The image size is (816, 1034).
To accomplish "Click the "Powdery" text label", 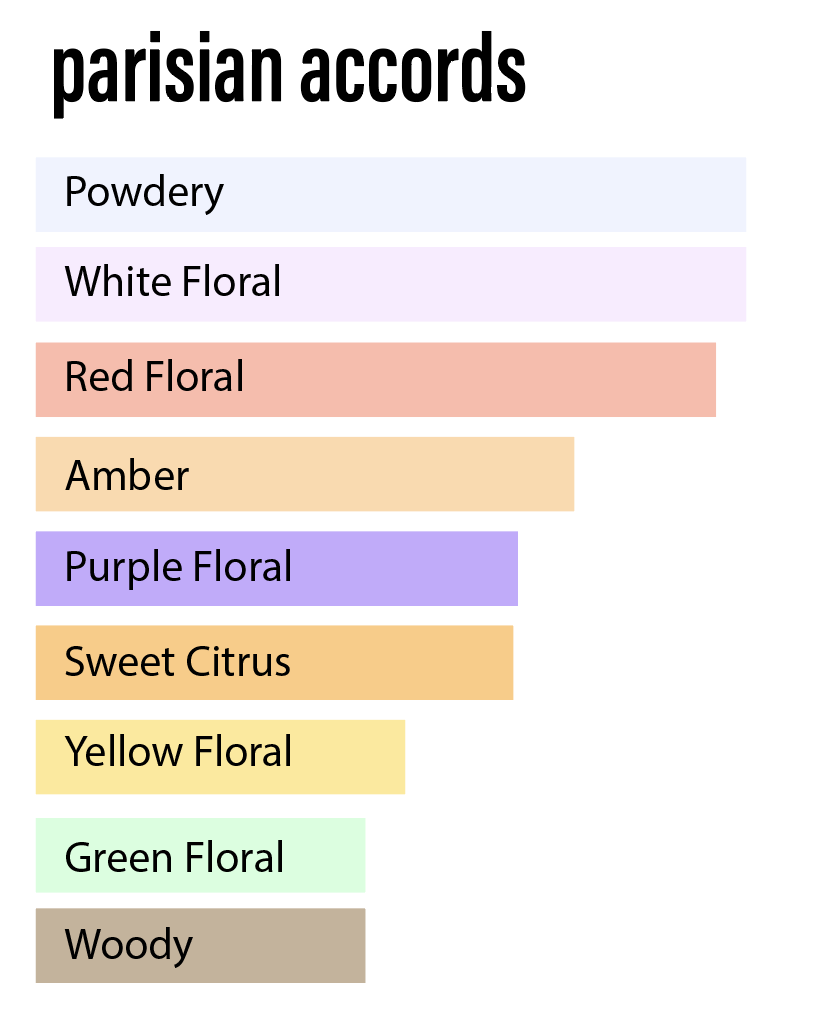I will click(144, 192).
